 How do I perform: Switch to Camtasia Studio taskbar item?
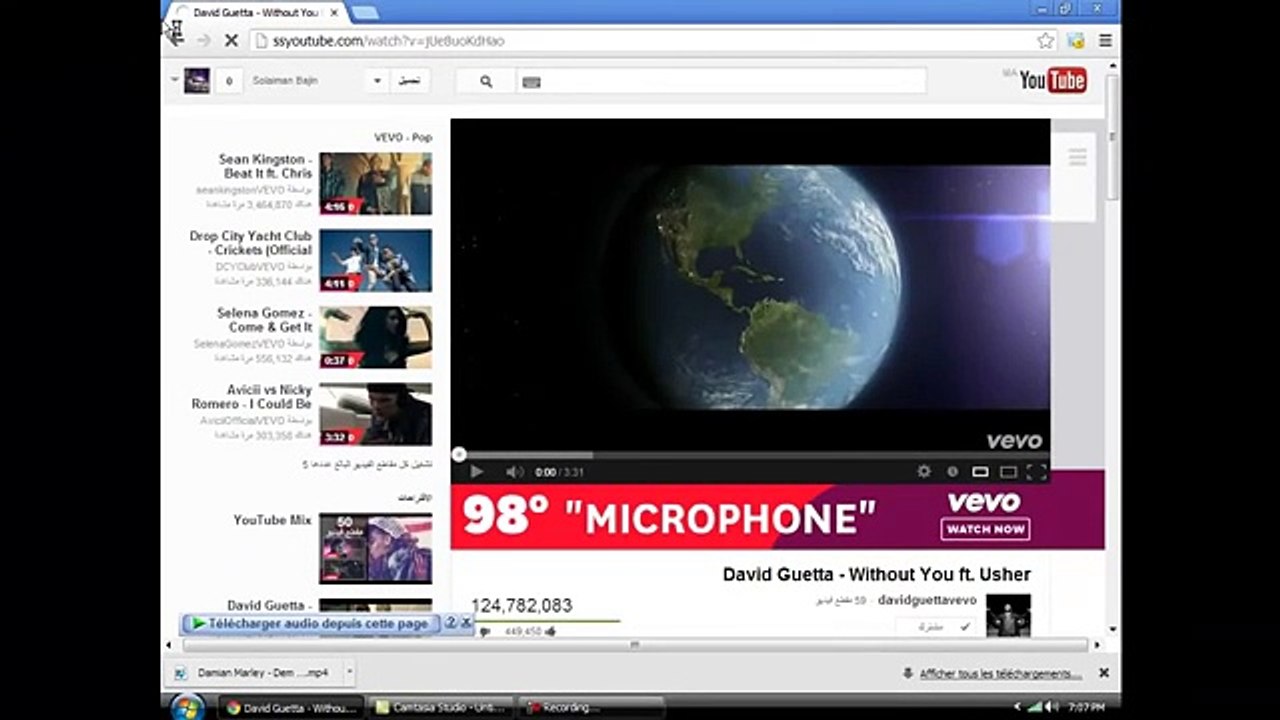click(440, 707)
